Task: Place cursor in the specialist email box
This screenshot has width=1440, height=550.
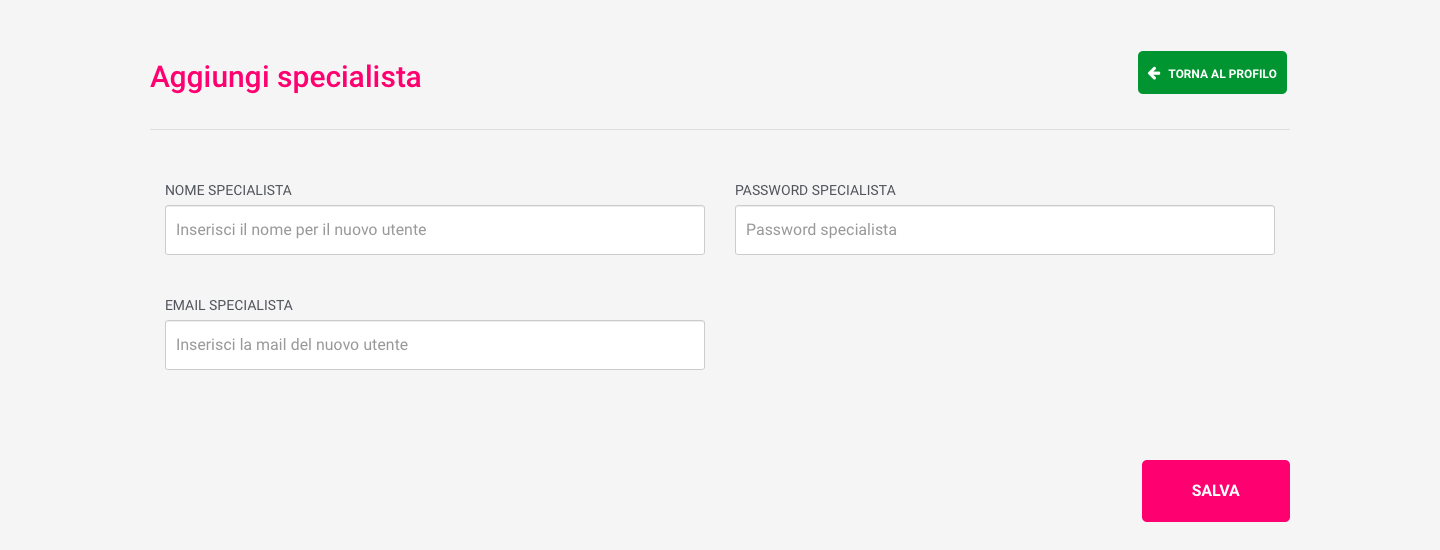Action: [435, 345]
